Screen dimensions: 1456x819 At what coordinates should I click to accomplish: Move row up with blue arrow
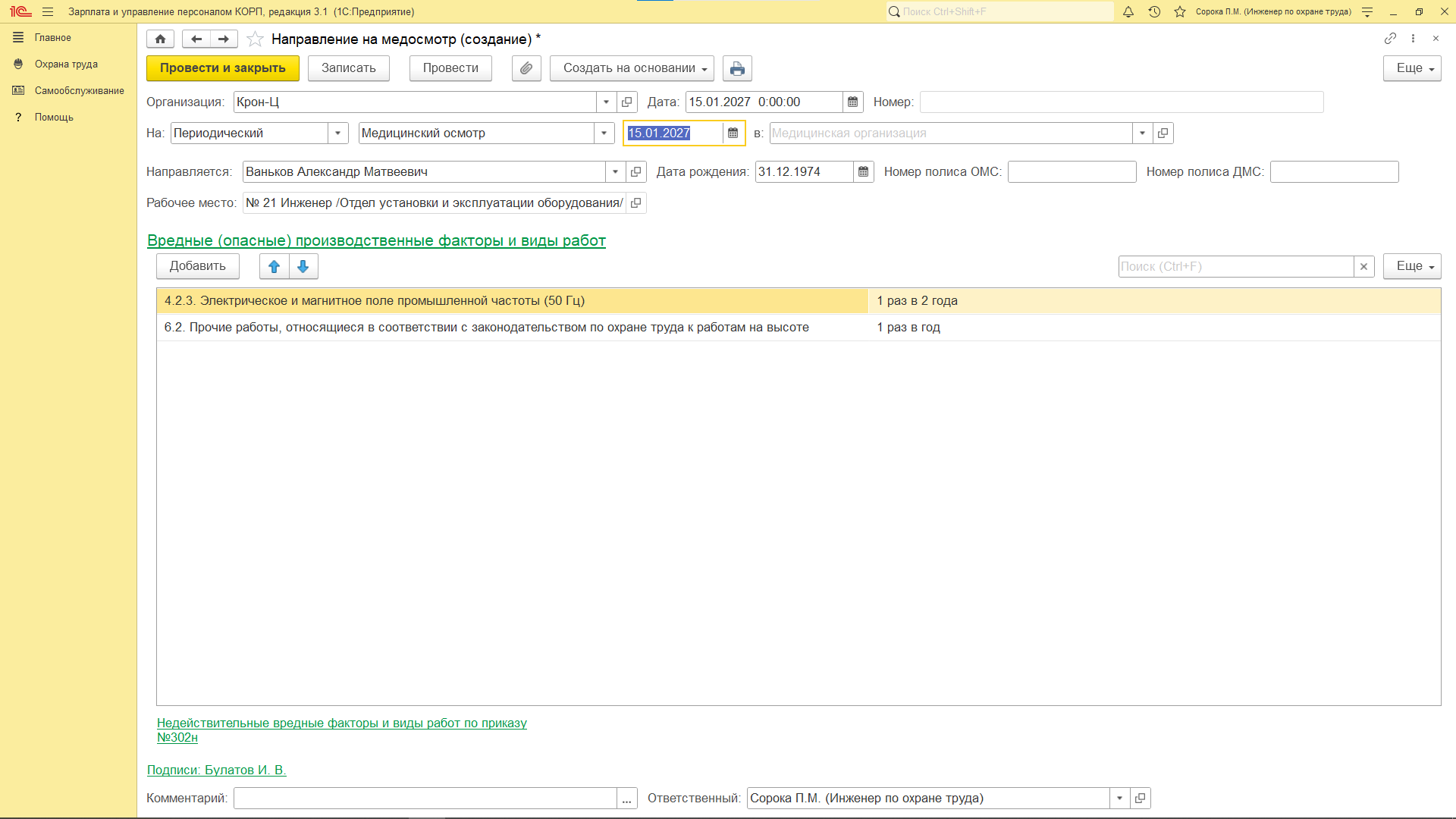pyautogui.click(x=274, y=266)
